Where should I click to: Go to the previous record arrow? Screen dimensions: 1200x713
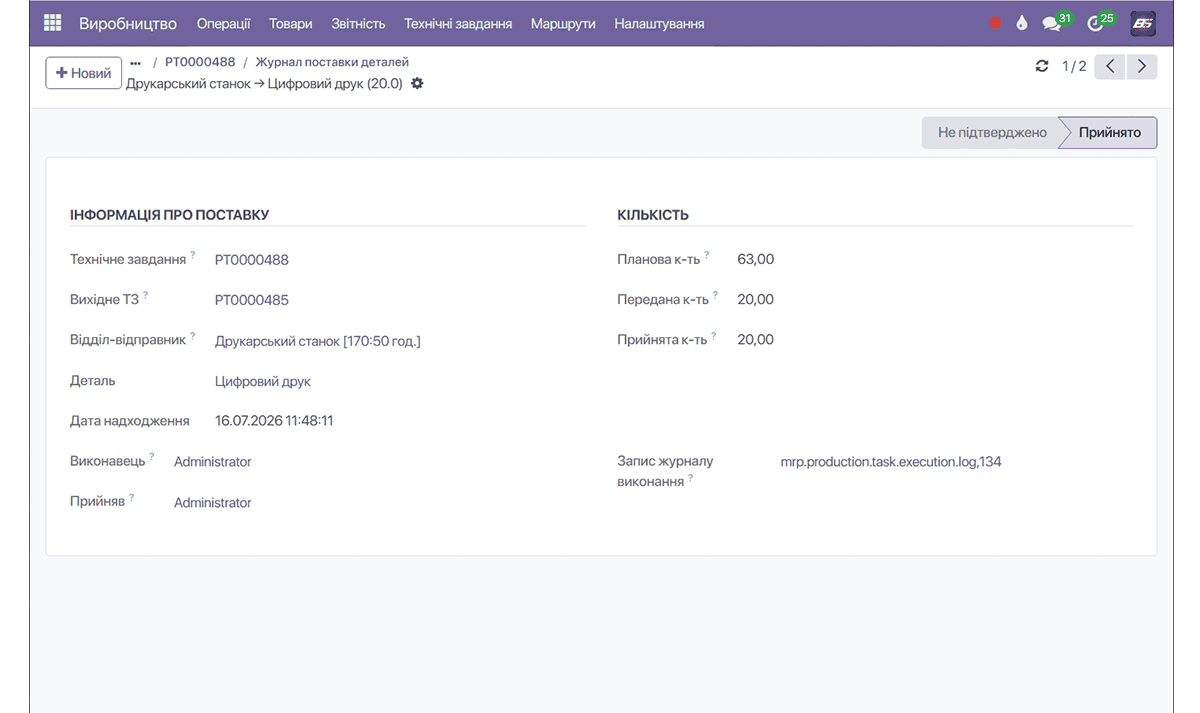(x=1110, y=66)
